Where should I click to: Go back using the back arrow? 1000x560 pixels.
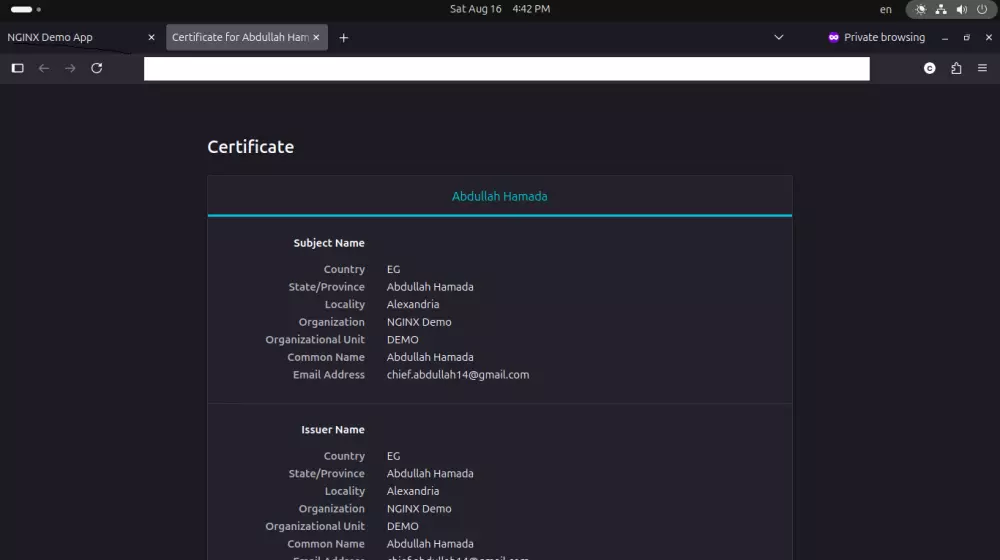point(44,68)
